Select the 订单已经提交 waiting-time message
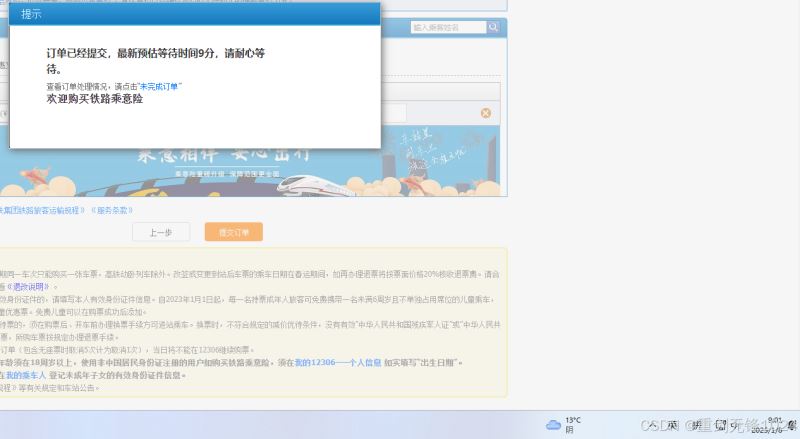This screenshot has width=800, height=439. tap(156, 61)
